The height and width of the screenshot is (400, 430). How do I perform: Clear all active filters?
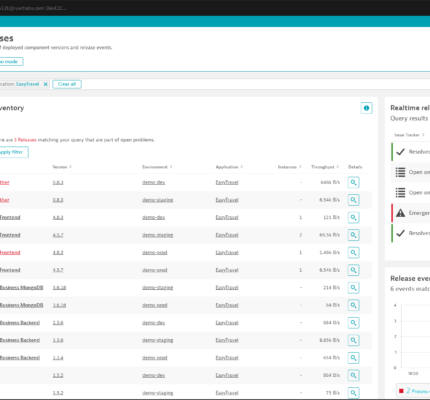[67, 84]
